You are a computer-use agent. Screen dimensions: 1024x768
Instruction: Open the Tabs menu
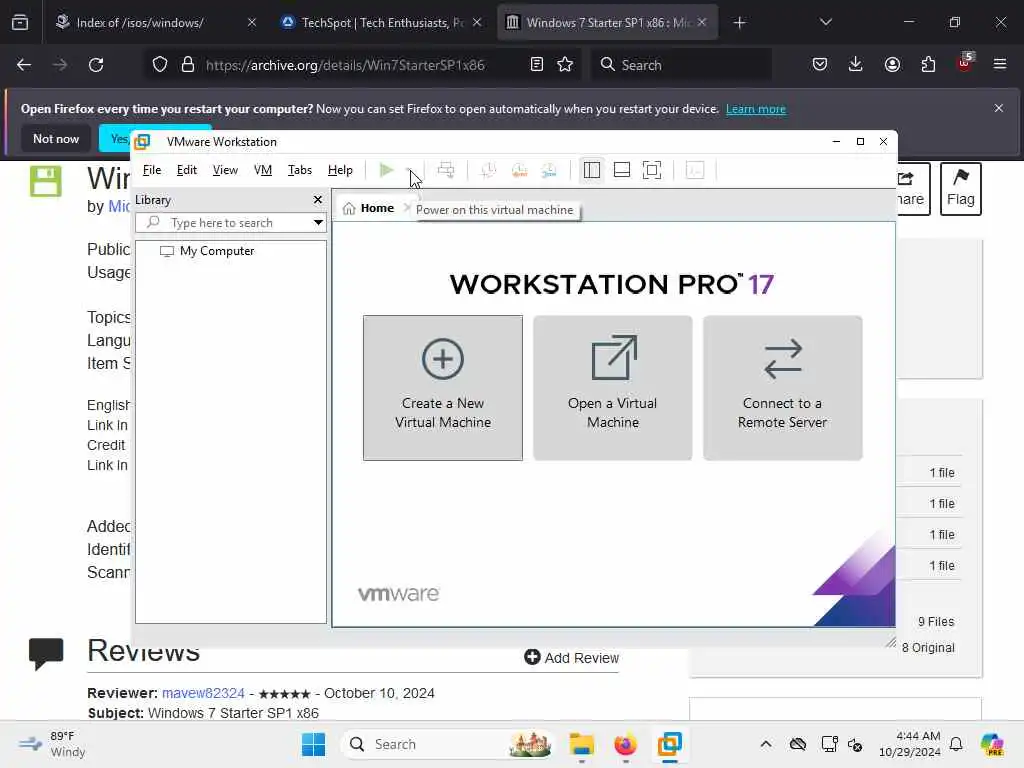[x=300, y=170]
